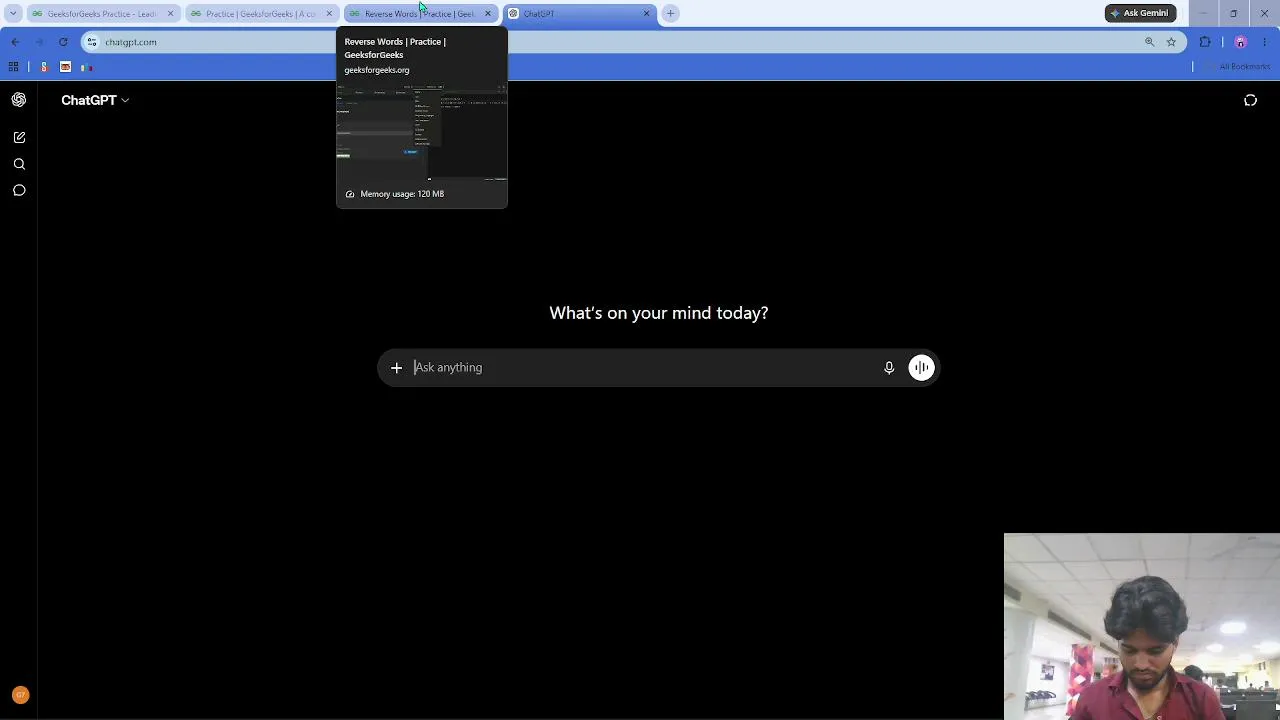The width and height of the screenshot is (1280, 720).
Task: Turn on temporary chat icon
Action: [1250, 100]
